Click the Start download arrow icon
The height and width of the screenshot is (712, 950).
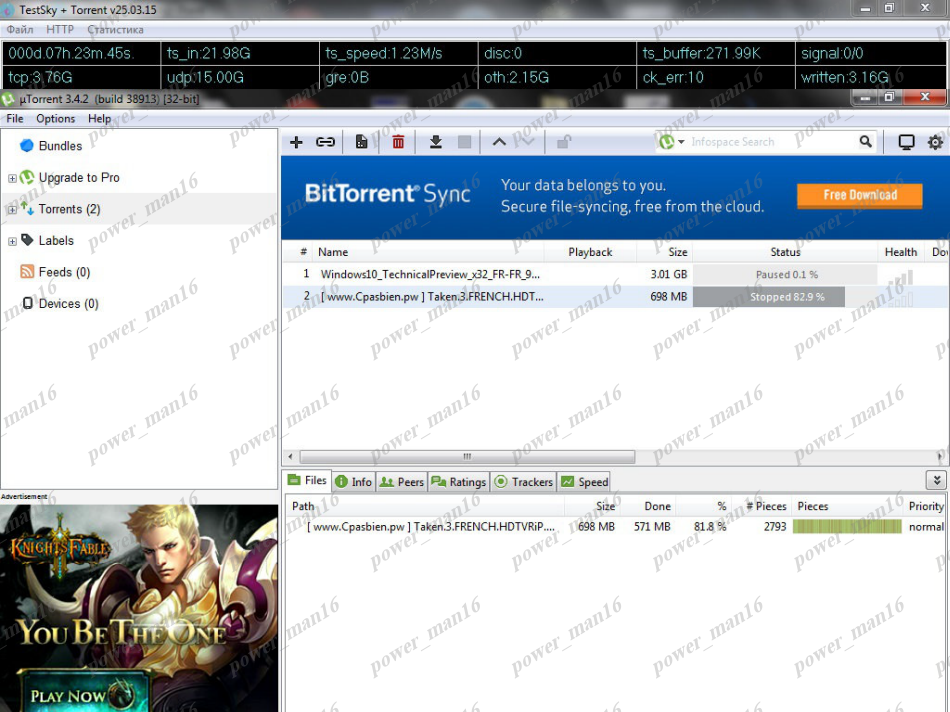(x=436, y=142)
